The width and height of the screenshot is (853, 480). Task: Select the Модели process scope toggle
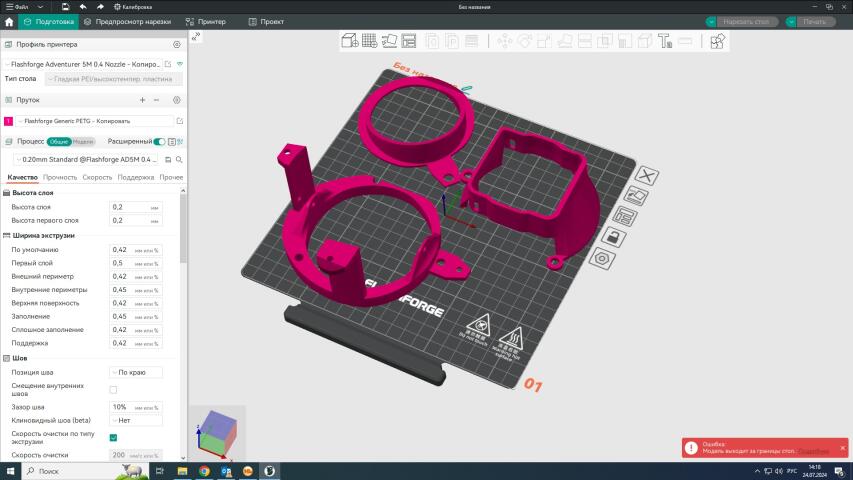coord(83,141)
